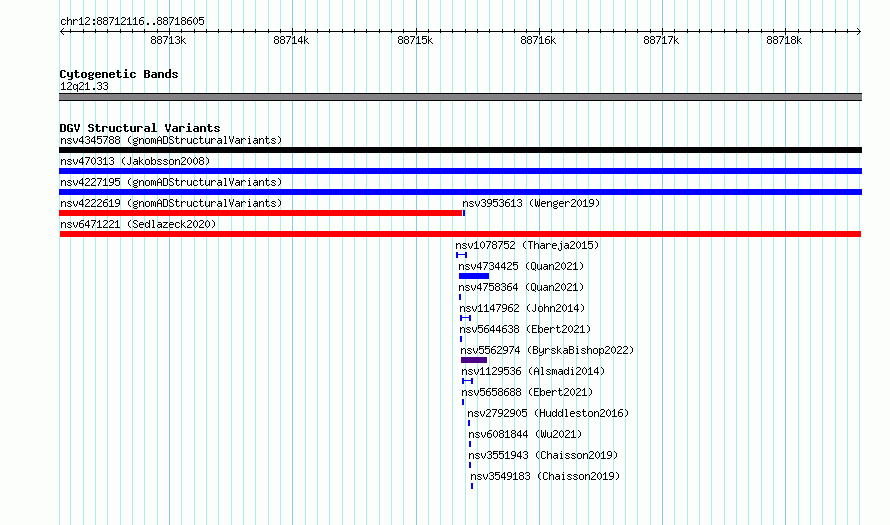
Task: Open variant label nsv4227195 (gnomADStructuralVariants)
Action: click(x=171, y=182)
